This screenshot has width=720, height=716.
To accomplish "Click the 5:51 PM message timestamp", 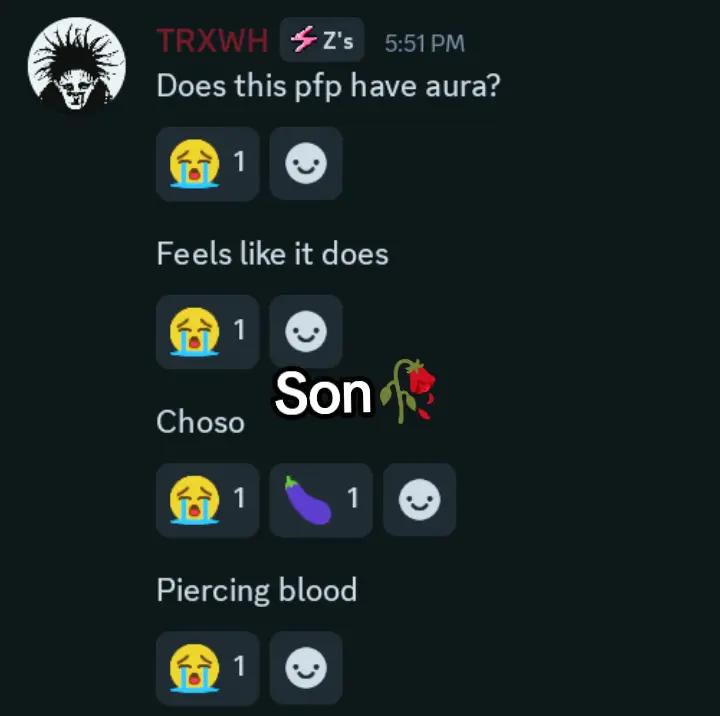I will [425, 43].
